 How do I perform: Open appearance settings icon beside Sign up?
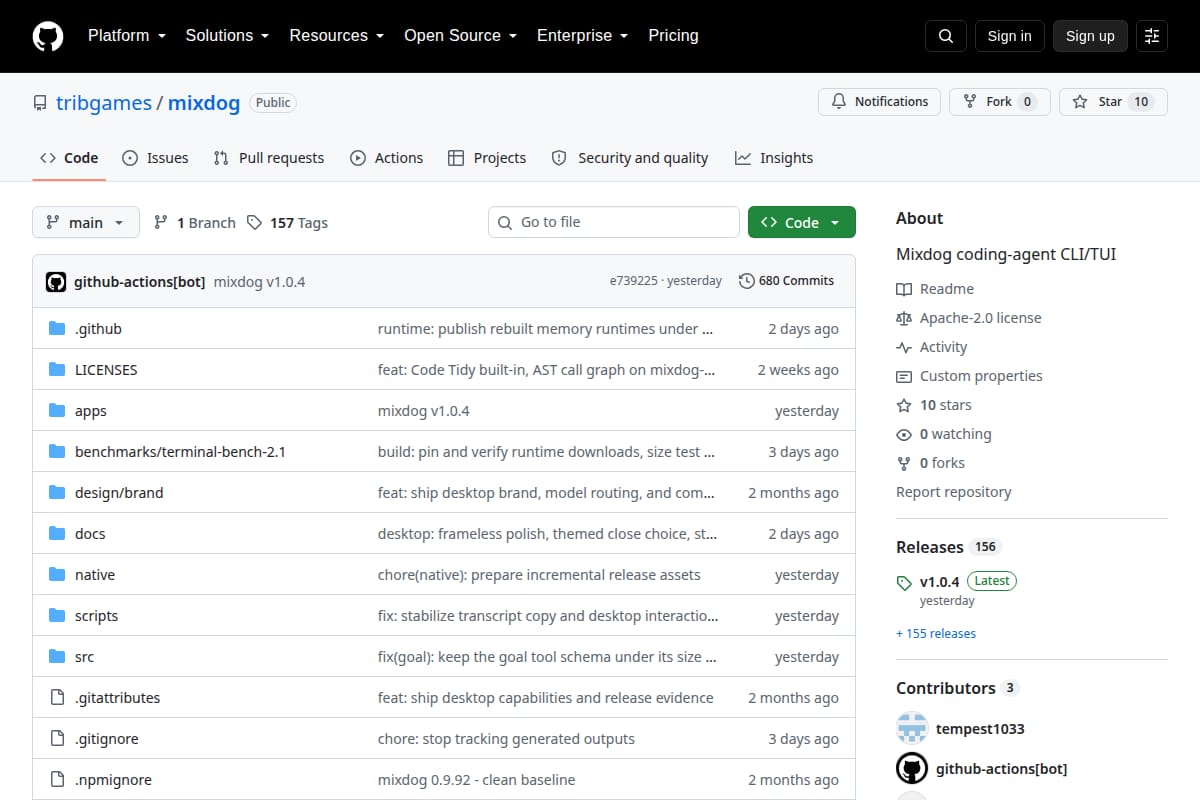tap(1152, 36)
